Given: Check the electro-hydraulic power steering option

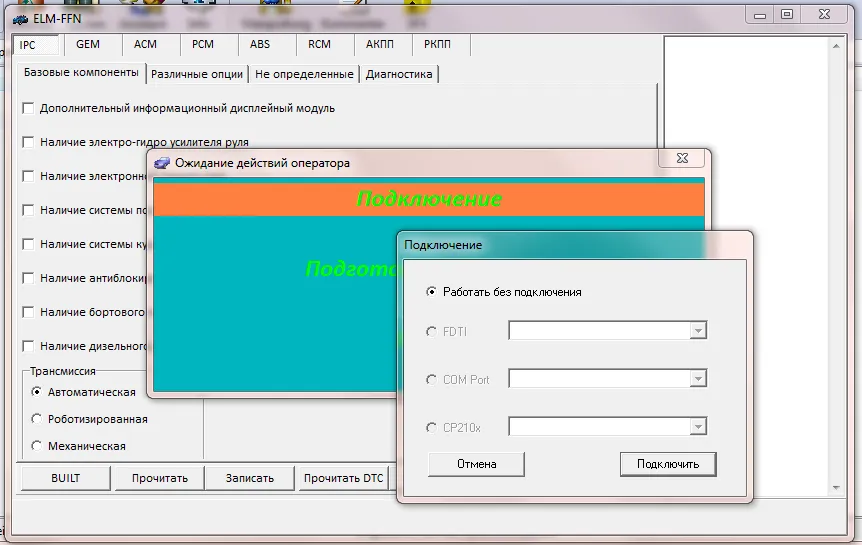Looking at the screenshot, I should 28,142.
